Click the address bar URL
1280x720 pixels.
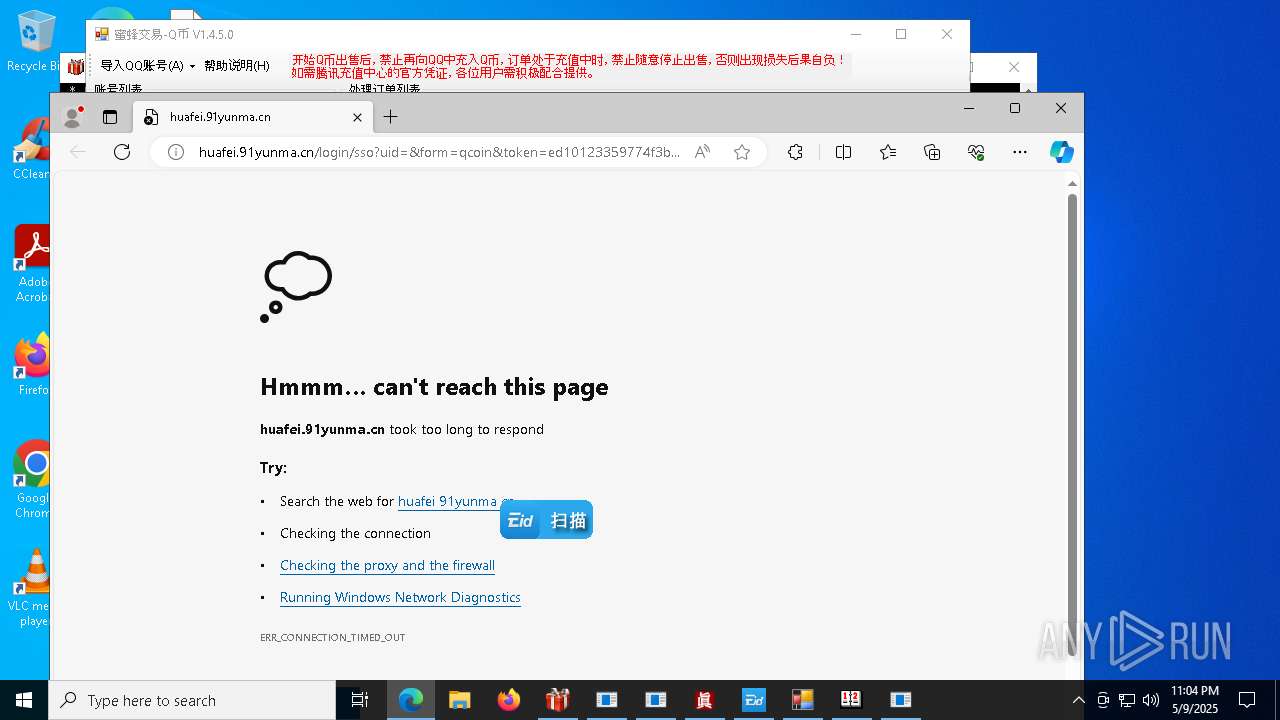(439, 152)
